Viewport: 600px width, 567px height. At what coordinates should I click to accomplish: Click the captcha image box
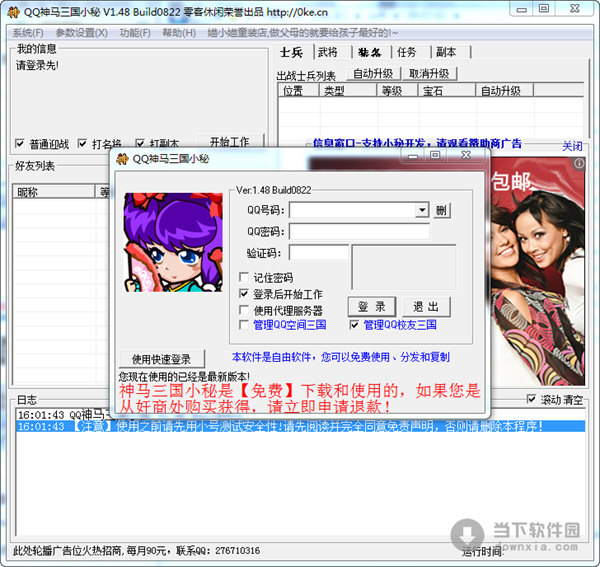pyautogui.click(x=404, y=267)
